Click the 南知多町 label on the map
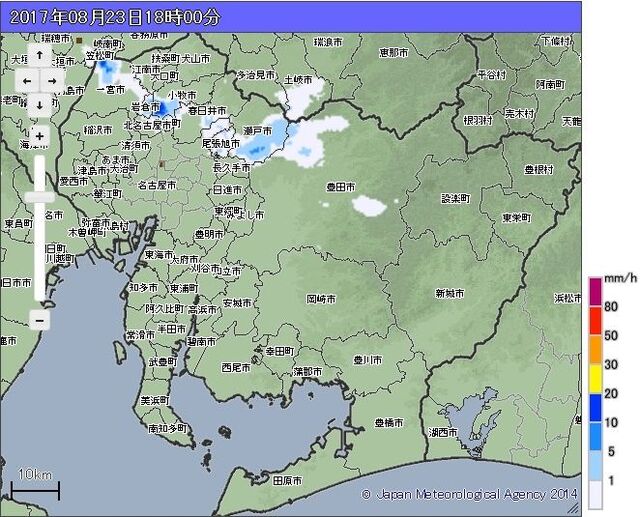This screenshot has width=640, height=517. [167, 428]
